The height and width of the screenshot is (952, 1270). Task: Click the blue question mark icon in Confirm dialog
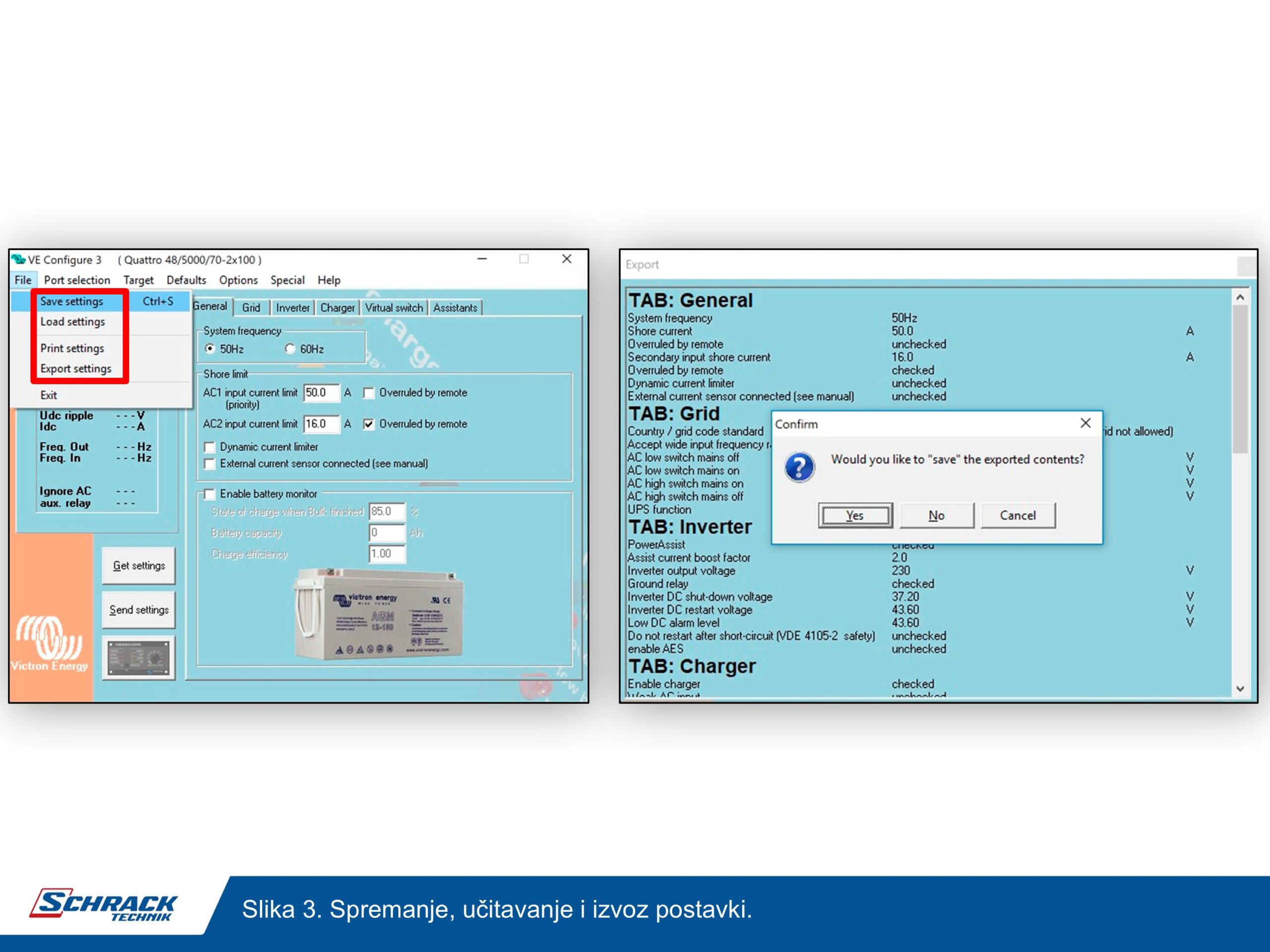(799, 467)
